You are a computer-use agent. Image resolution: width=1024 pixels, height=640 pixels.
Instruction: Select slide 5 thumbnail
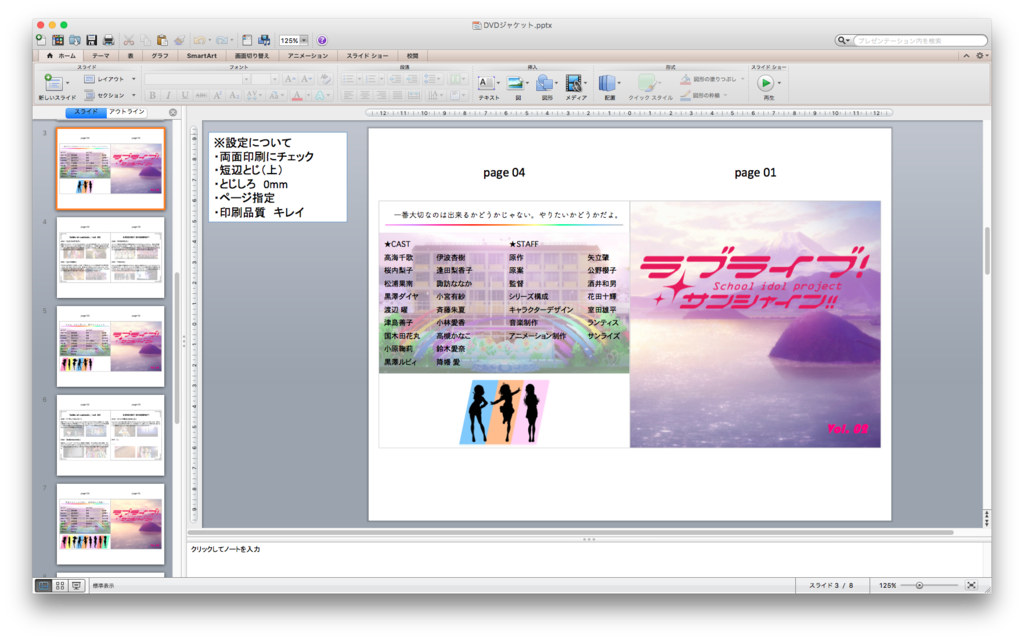[x=110, y=346]
